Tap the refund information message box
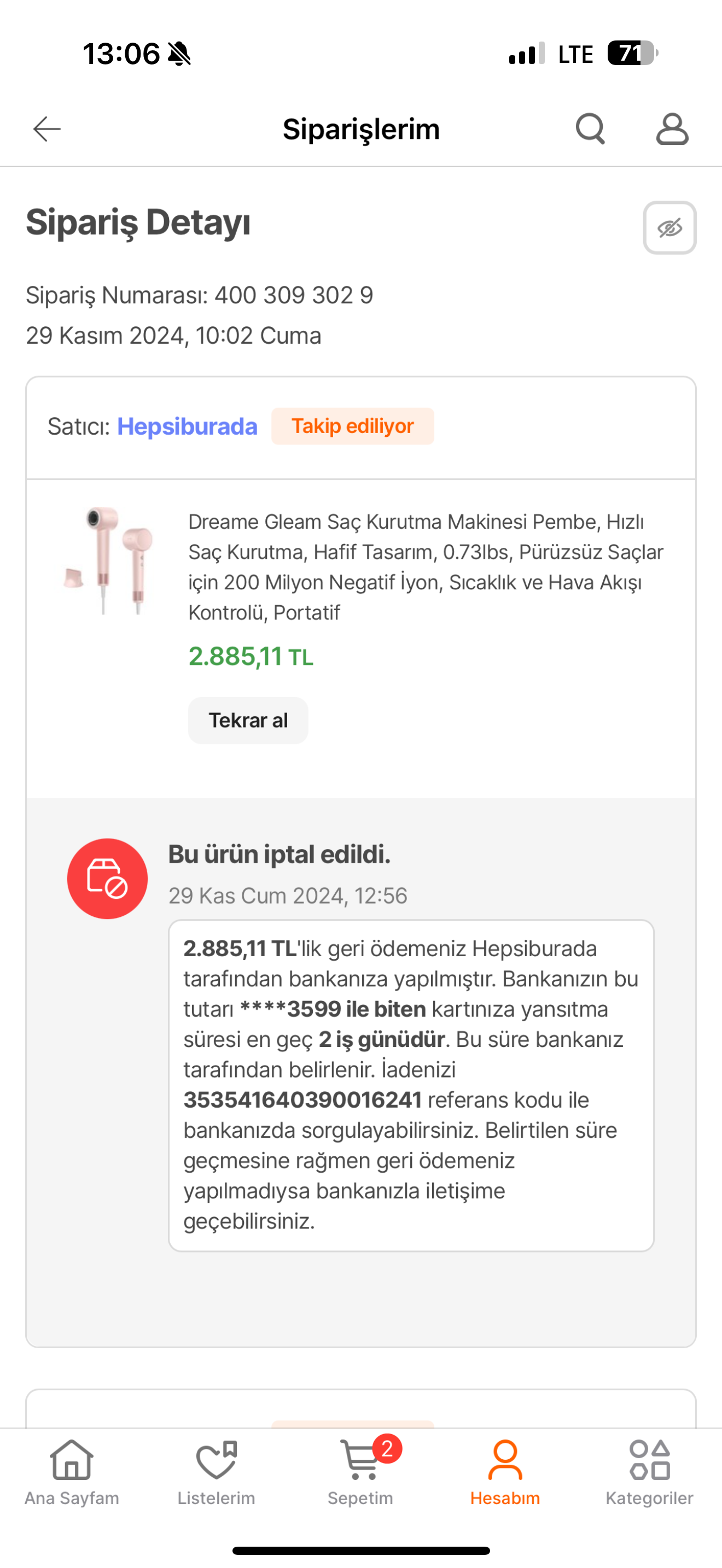This screenshot has height=1568, width=722. coord(411,1085)
